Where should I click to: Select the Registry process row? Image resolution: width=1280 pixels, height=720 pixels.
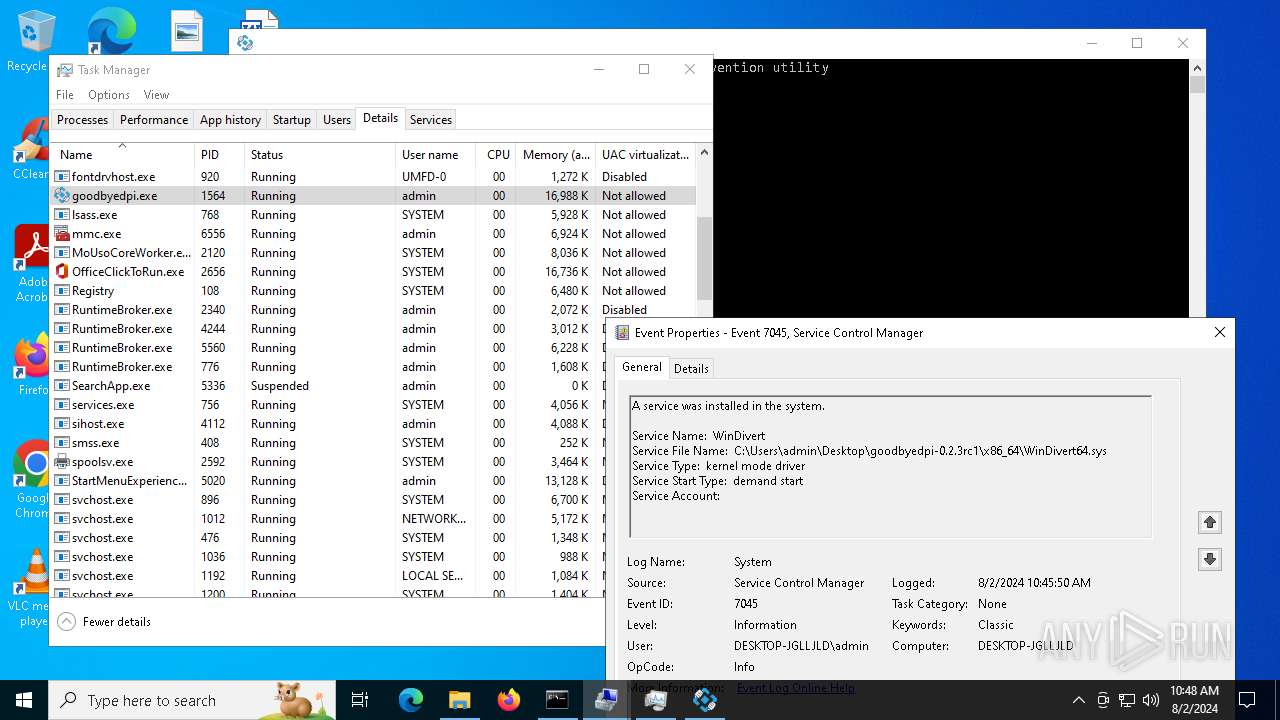pos(374,291)
